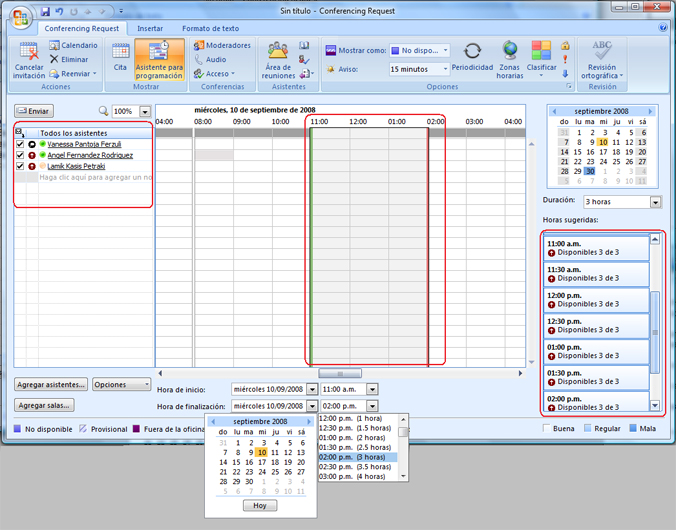
Task: Save using the quick access floppy icon
Action: tap(45, 12)
